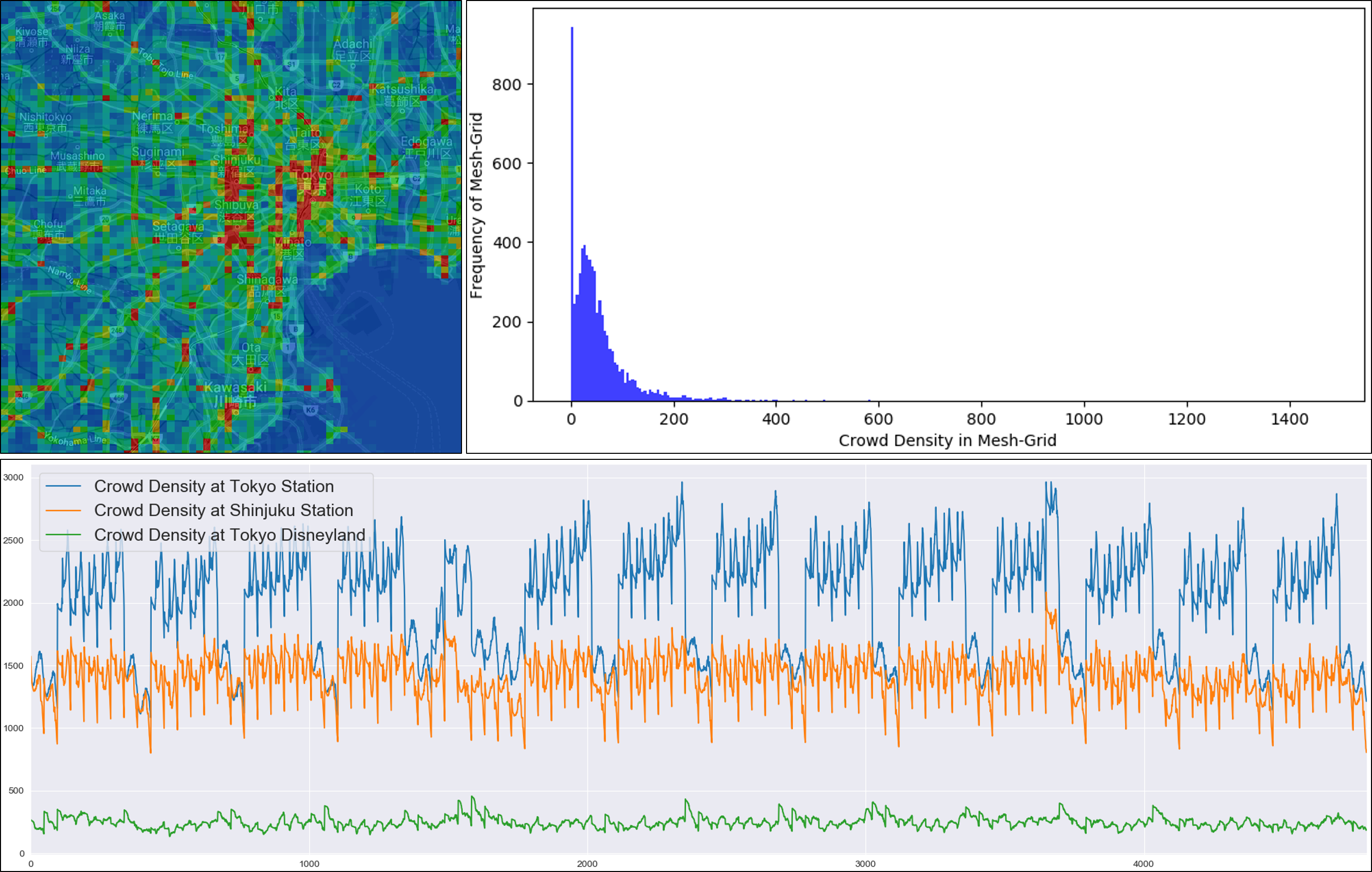This screenshot has width=1372, height=872.
Task: Click line chart y-axis tick 3000
Action: click(13, 477)
